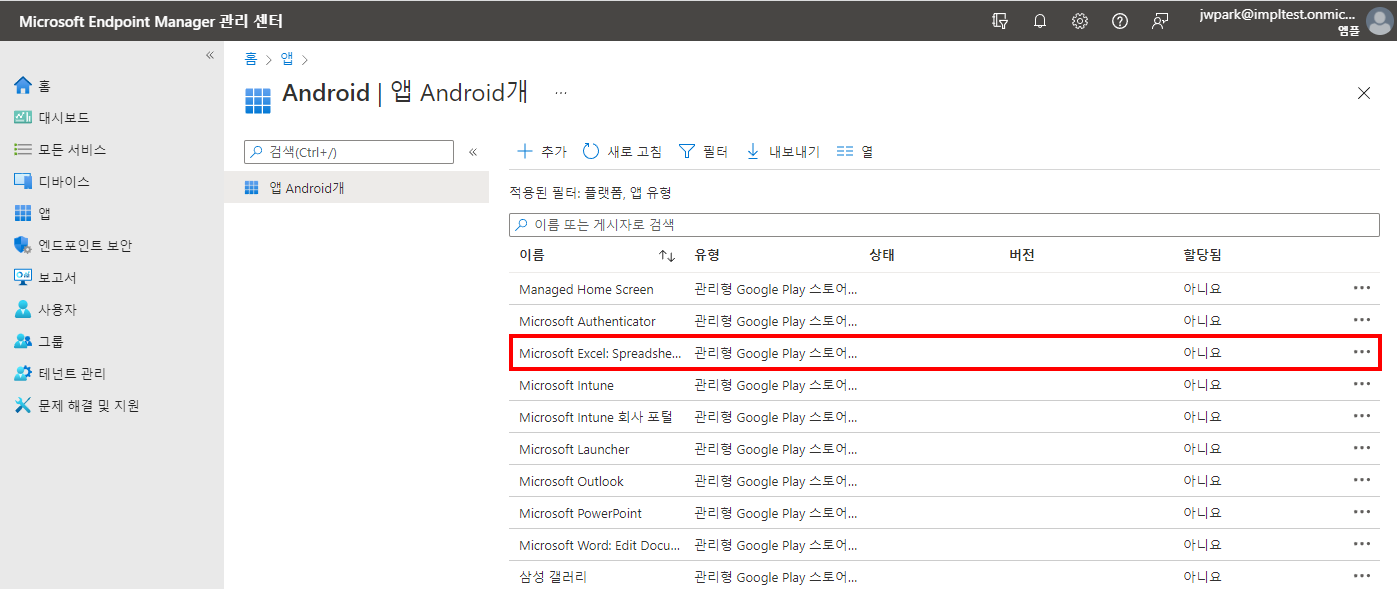The image size is (1397, 589).
Task: Focus the 이름 또는 게시자로 검색 field
Action: point(944,225)
